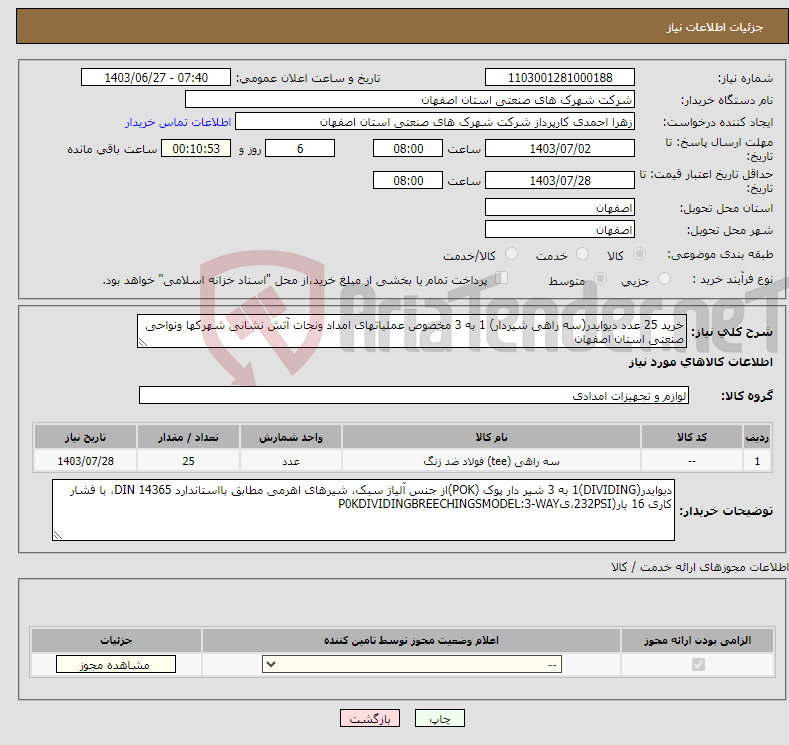Viewport: 789px width, 745px height.
Task: Click the response deadline time field 08:00
Action: pyautogui.click(x=408, y=148)
